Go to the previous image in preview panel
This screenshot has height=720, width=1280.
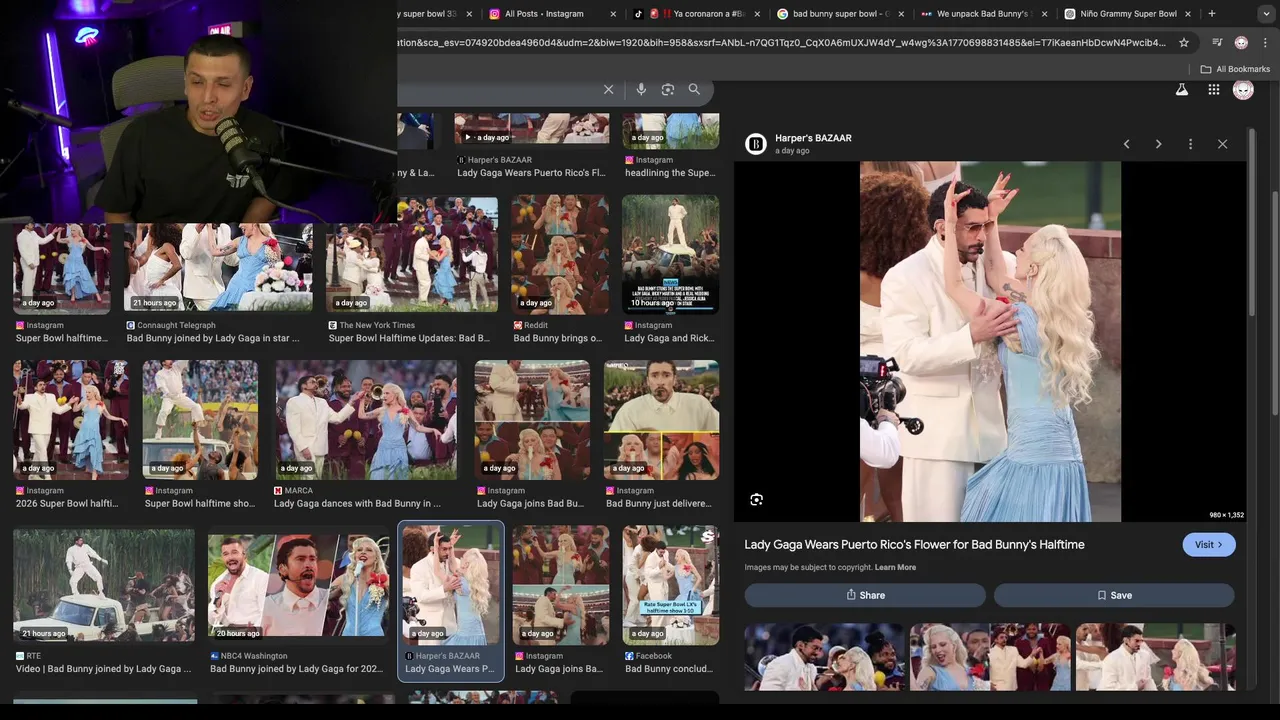pyautogui.click(x=1126, y=144)
